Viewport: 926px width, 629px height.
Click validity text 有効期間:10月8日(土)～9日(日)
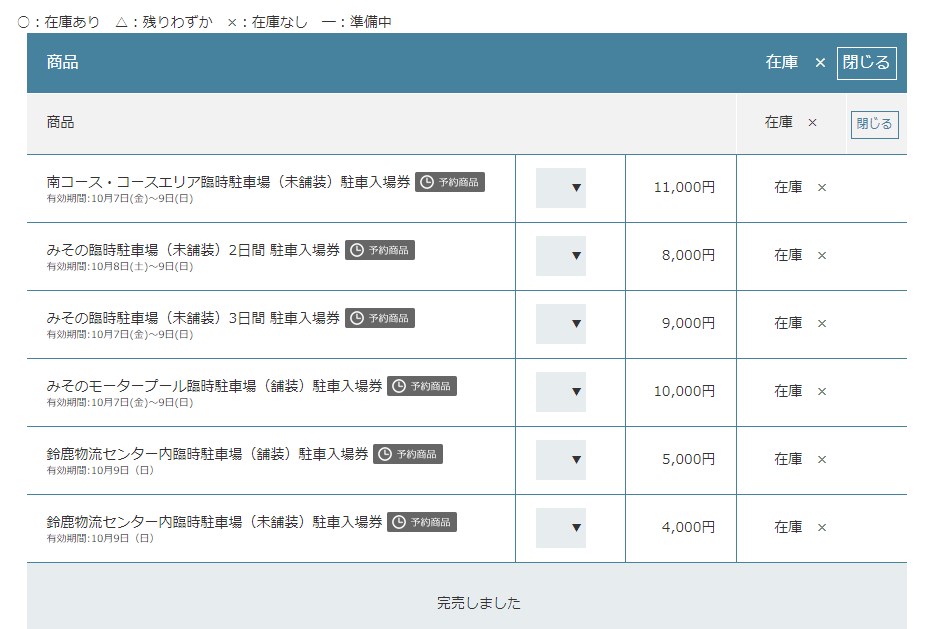point(120,266)
